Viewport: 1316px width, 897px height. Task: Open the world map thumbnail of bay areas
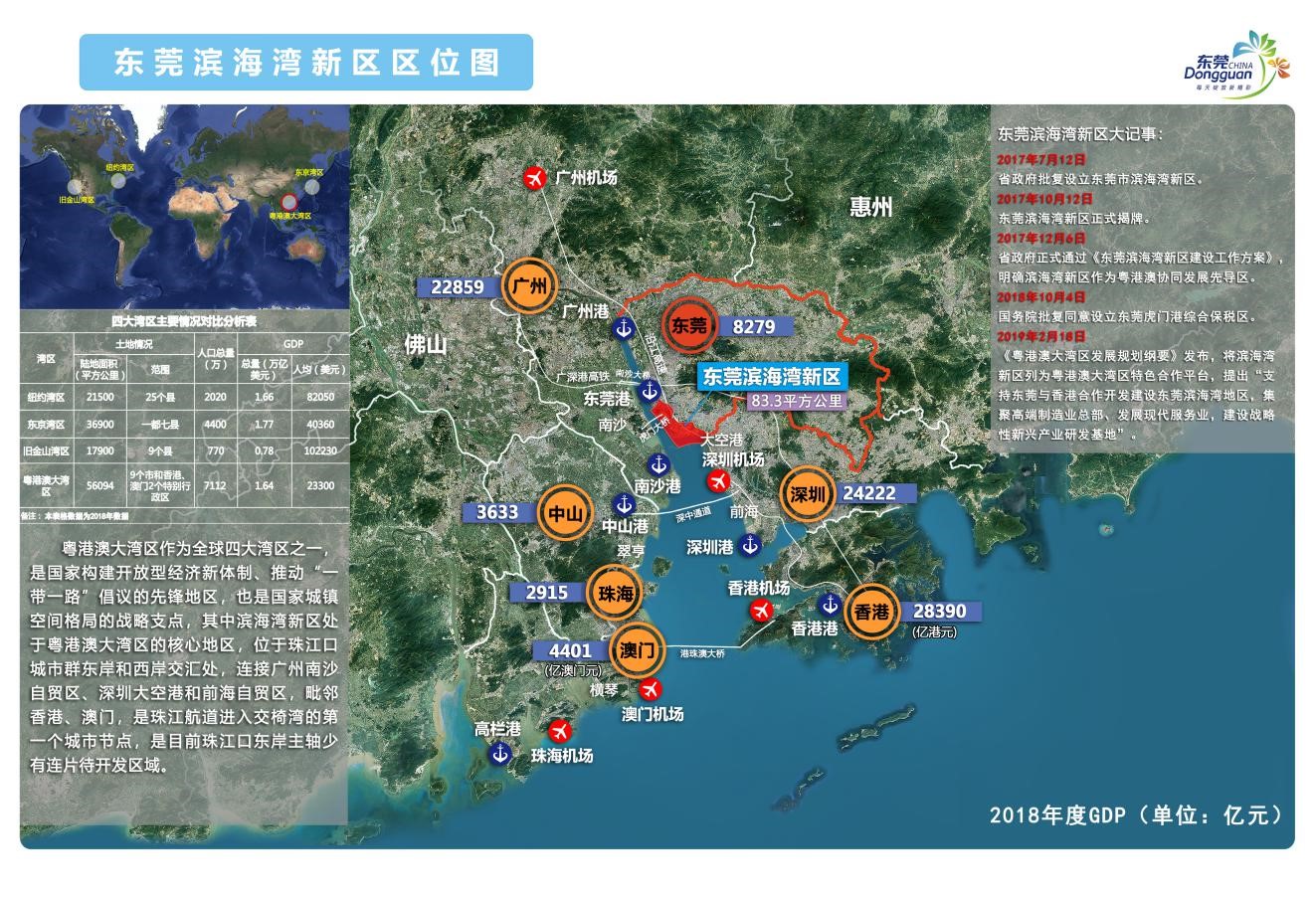coord(184,207)
